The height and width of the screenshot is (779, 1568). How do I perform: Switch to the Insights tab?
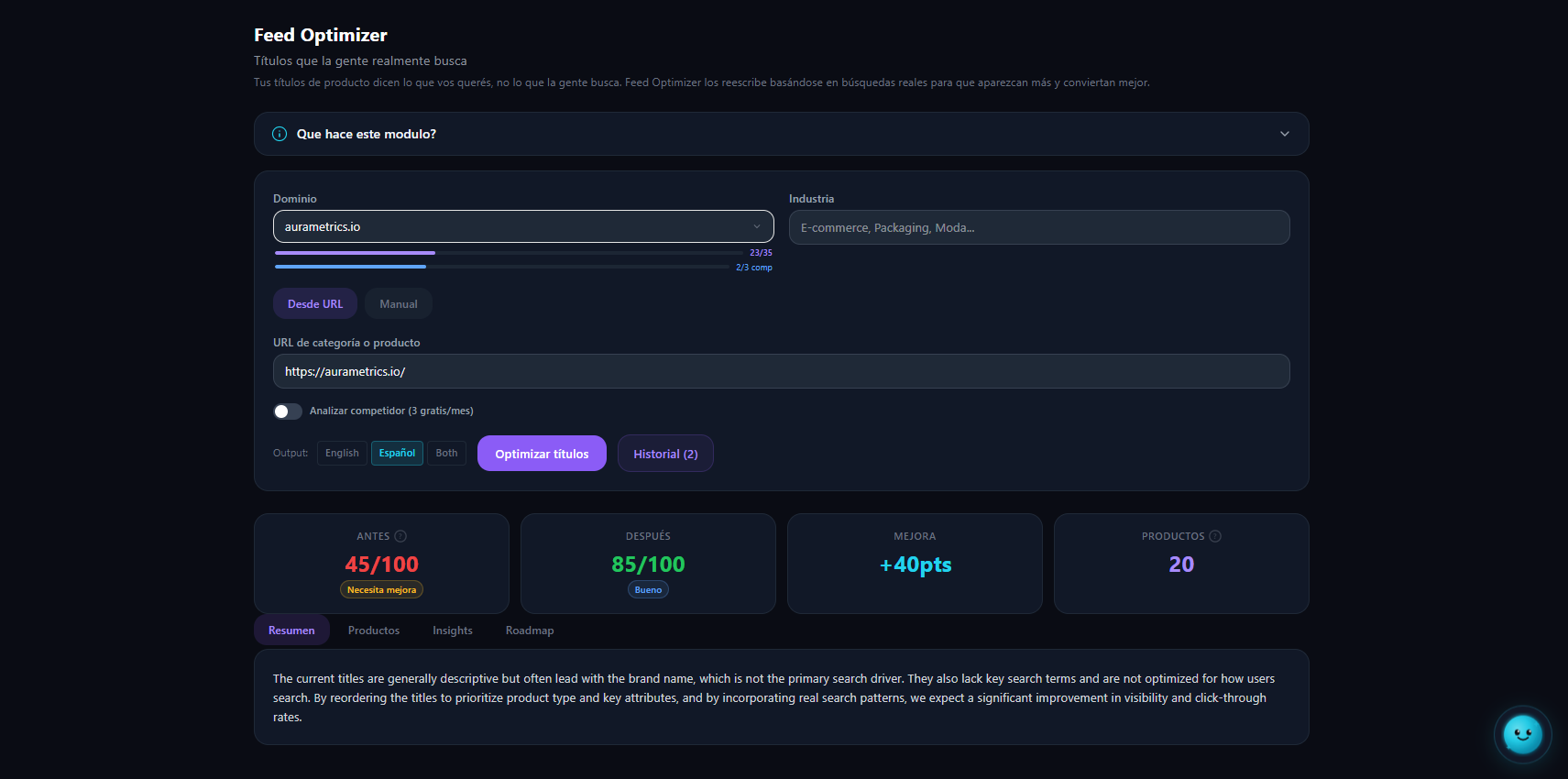click(453, 631)
